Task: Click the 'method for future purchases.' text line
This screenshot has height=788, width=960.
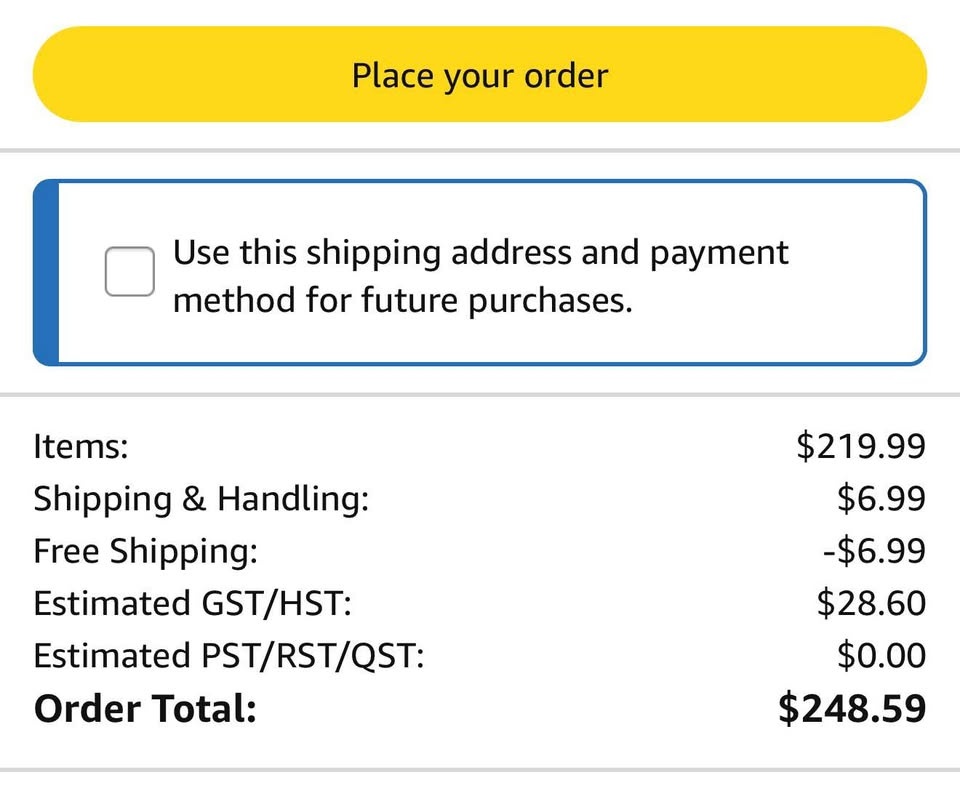Action: (403, 300)
